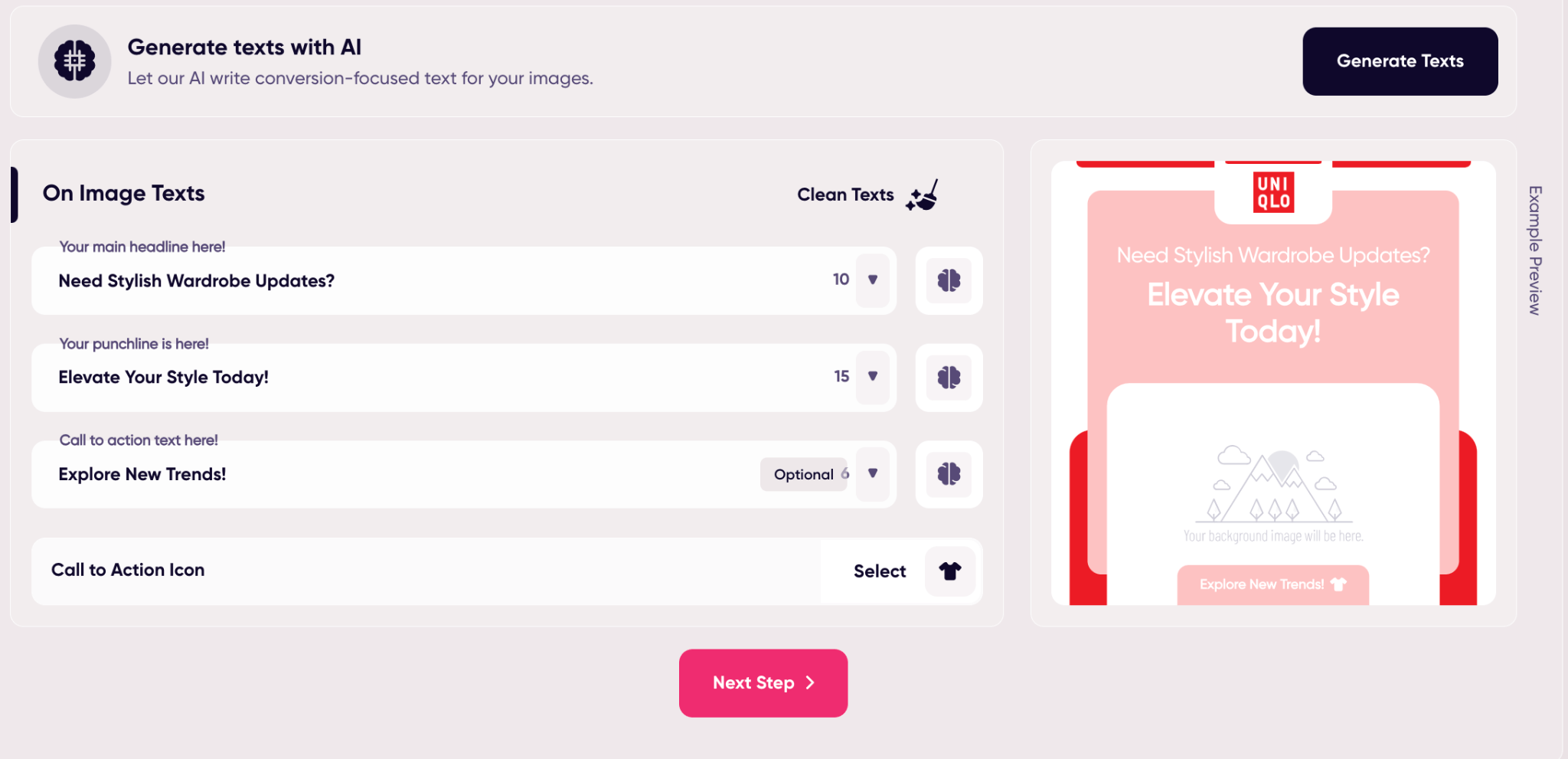Edit the main headline text field

(x=429, y=281)
